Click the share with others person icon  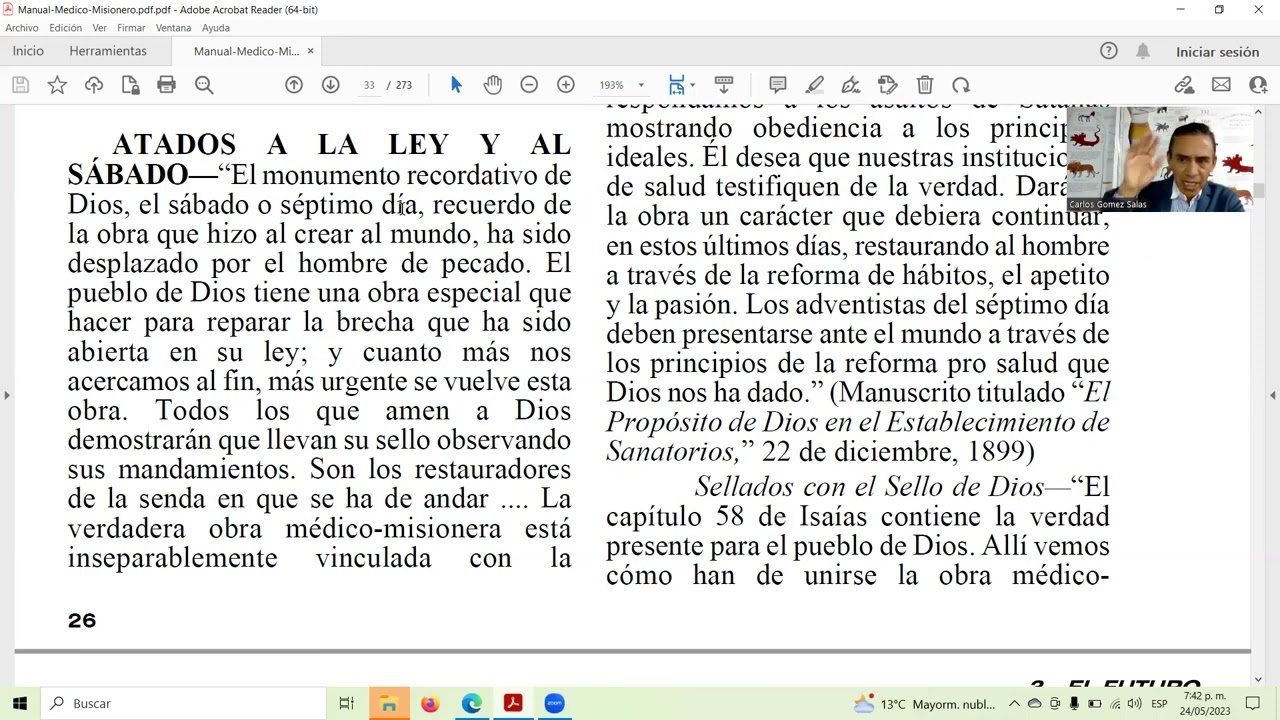coord(1258,85)
